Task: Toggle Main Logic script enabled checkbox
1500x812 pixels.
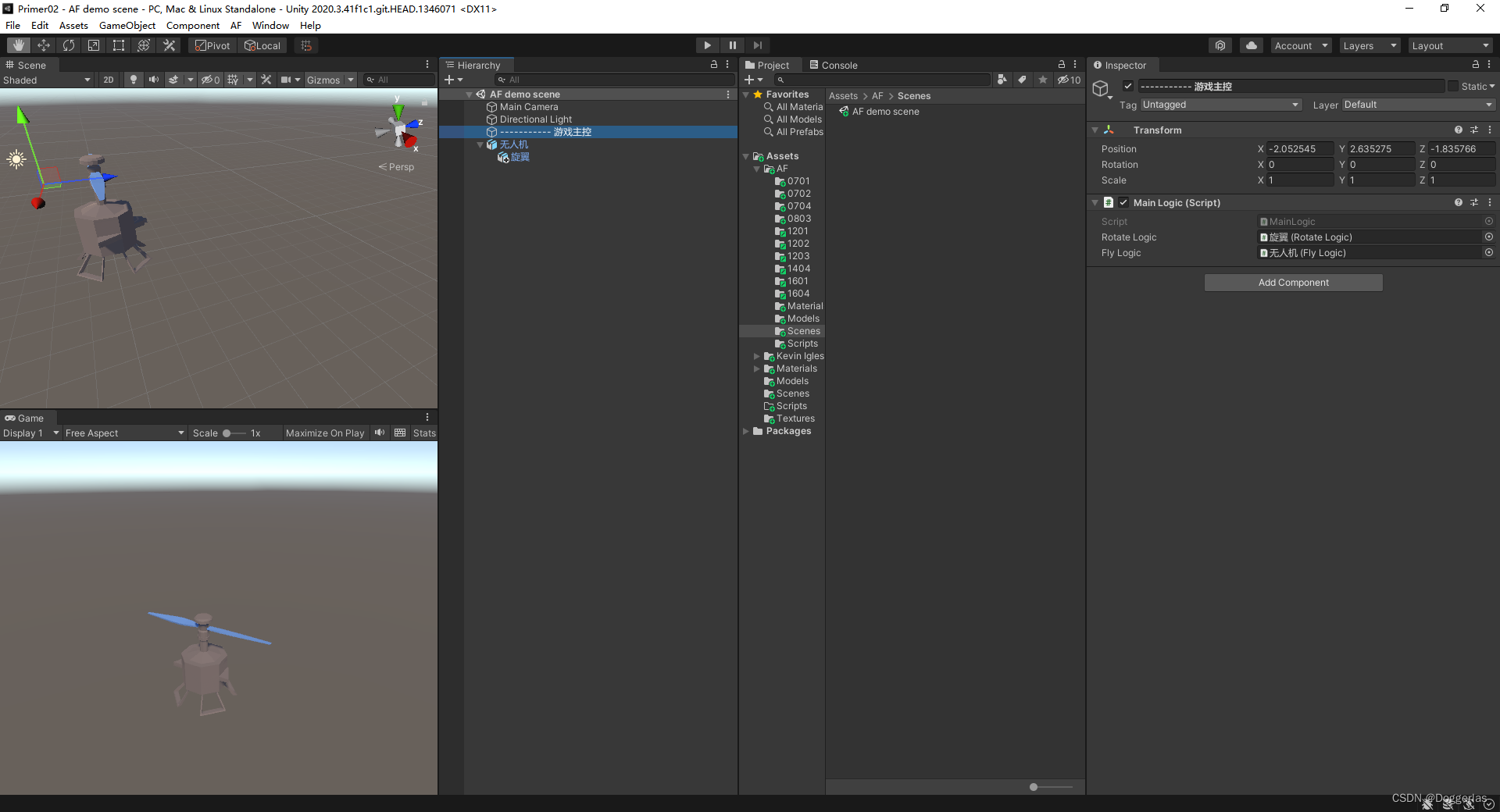Action: [1123, 202]
